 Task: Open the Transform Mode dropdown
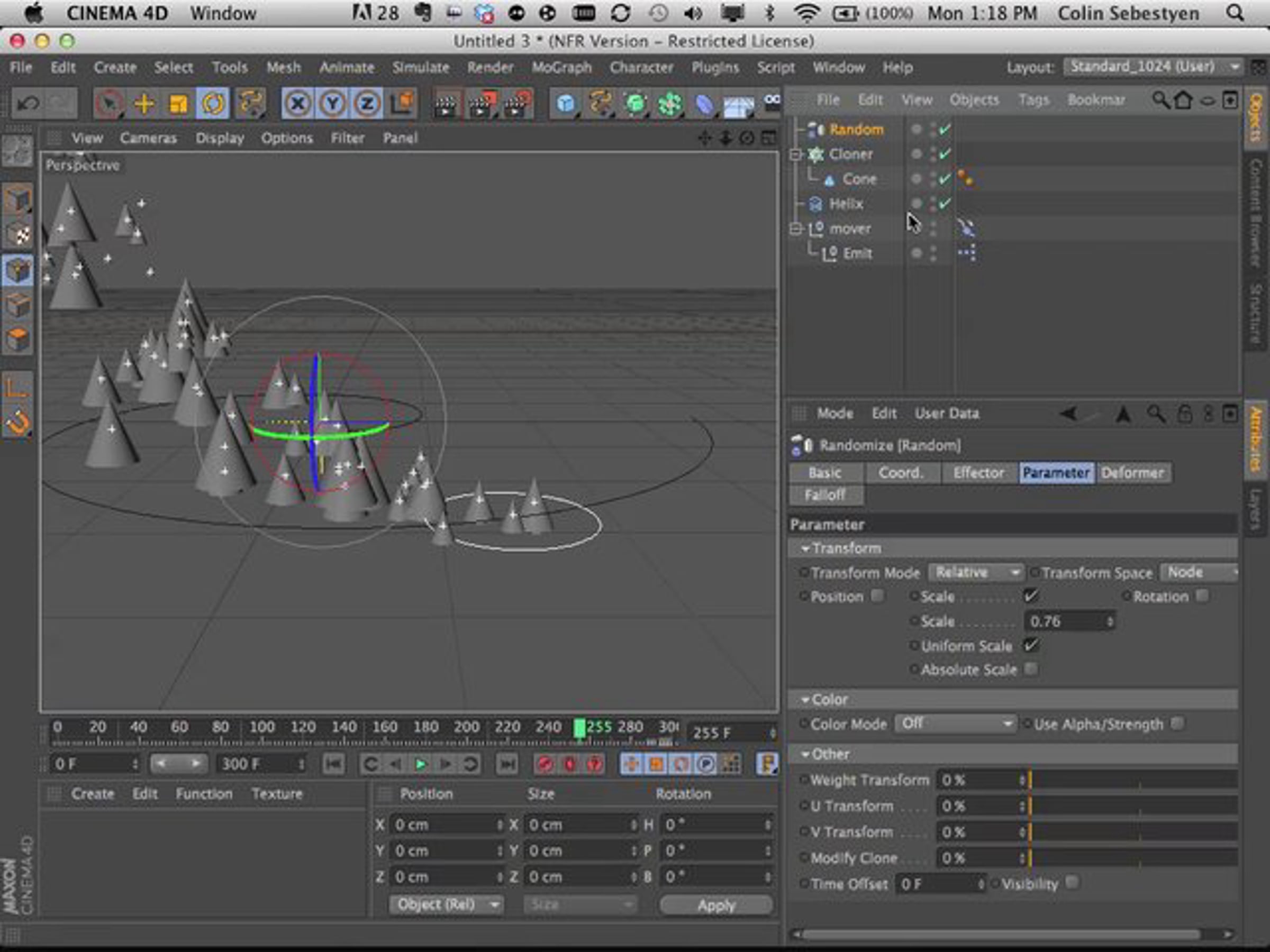[975, 572]
